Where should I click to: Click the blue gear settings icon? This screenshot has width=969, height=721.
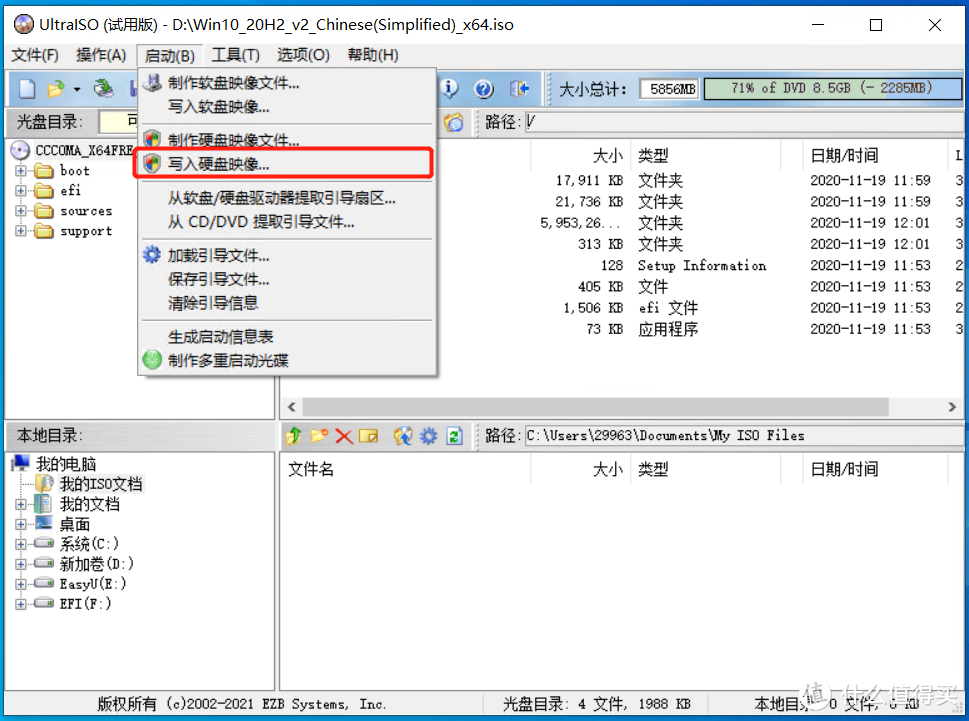428,436
